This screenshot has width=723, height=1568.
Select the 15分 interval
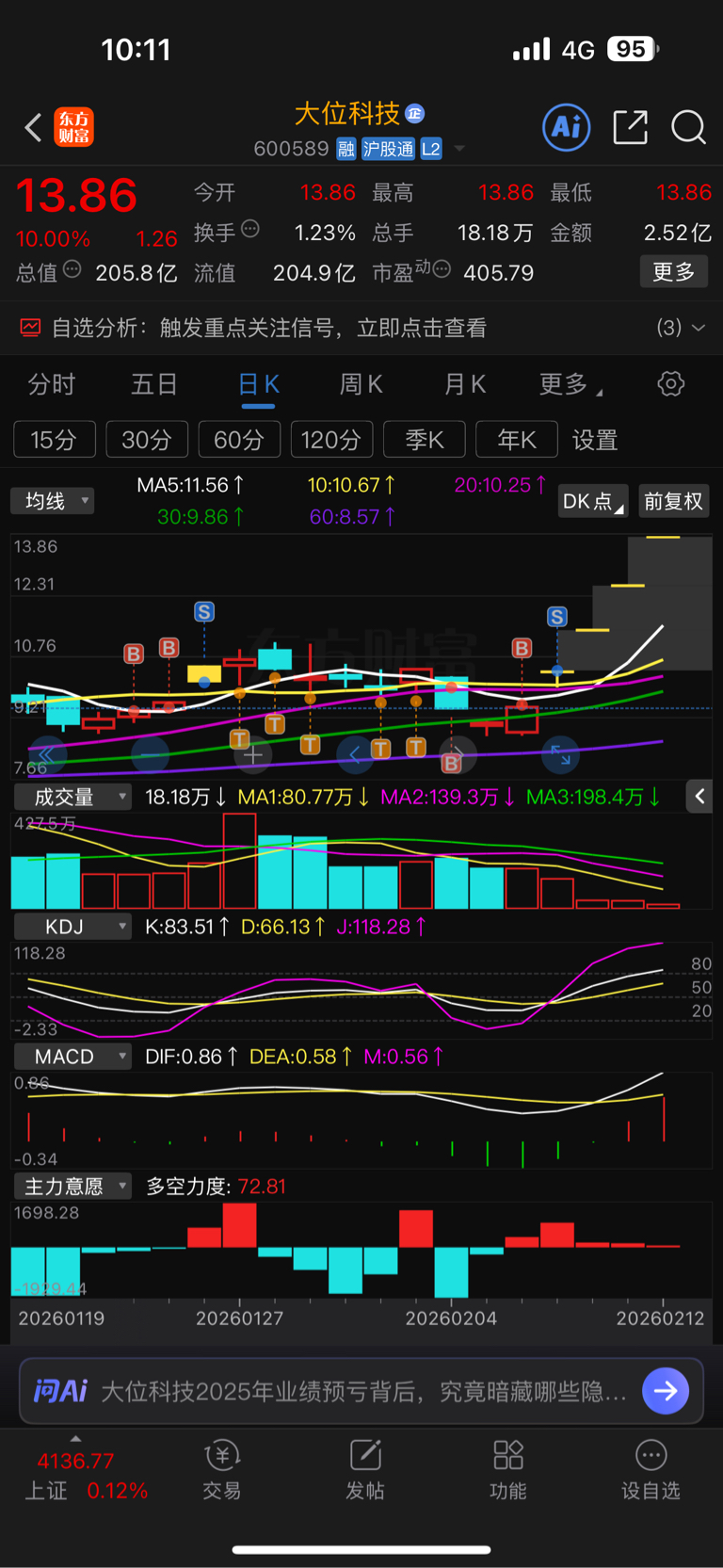point(54,440)
